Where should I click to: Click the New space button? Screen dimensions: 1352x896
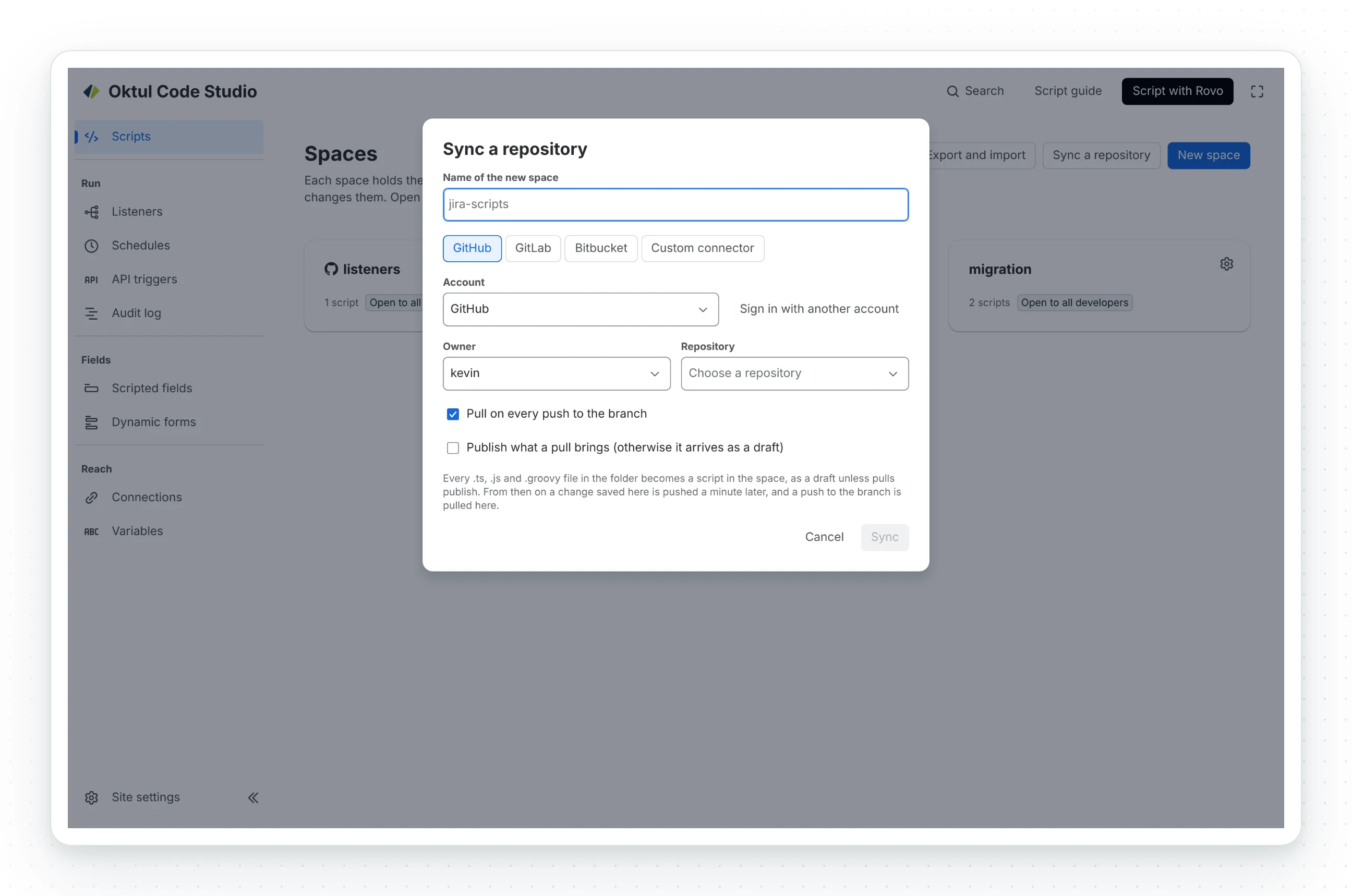(x=1209, y=155)
